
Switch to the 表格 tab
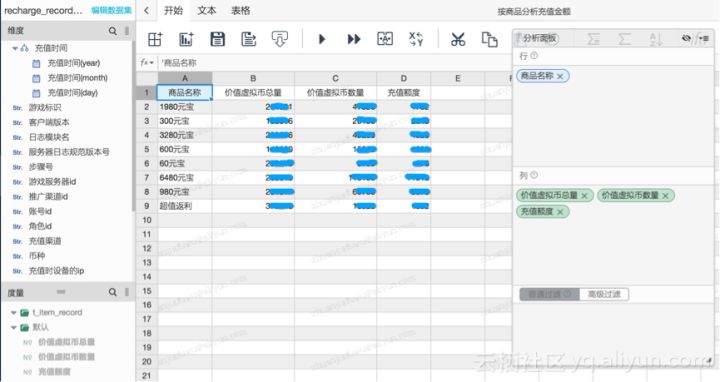241,11
